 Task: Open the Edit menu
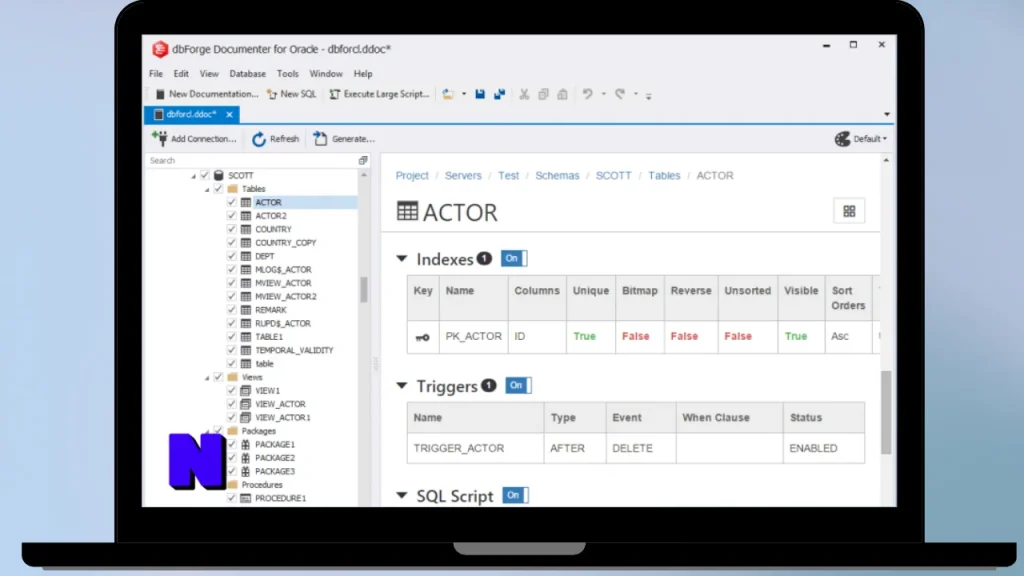point(181,74)
